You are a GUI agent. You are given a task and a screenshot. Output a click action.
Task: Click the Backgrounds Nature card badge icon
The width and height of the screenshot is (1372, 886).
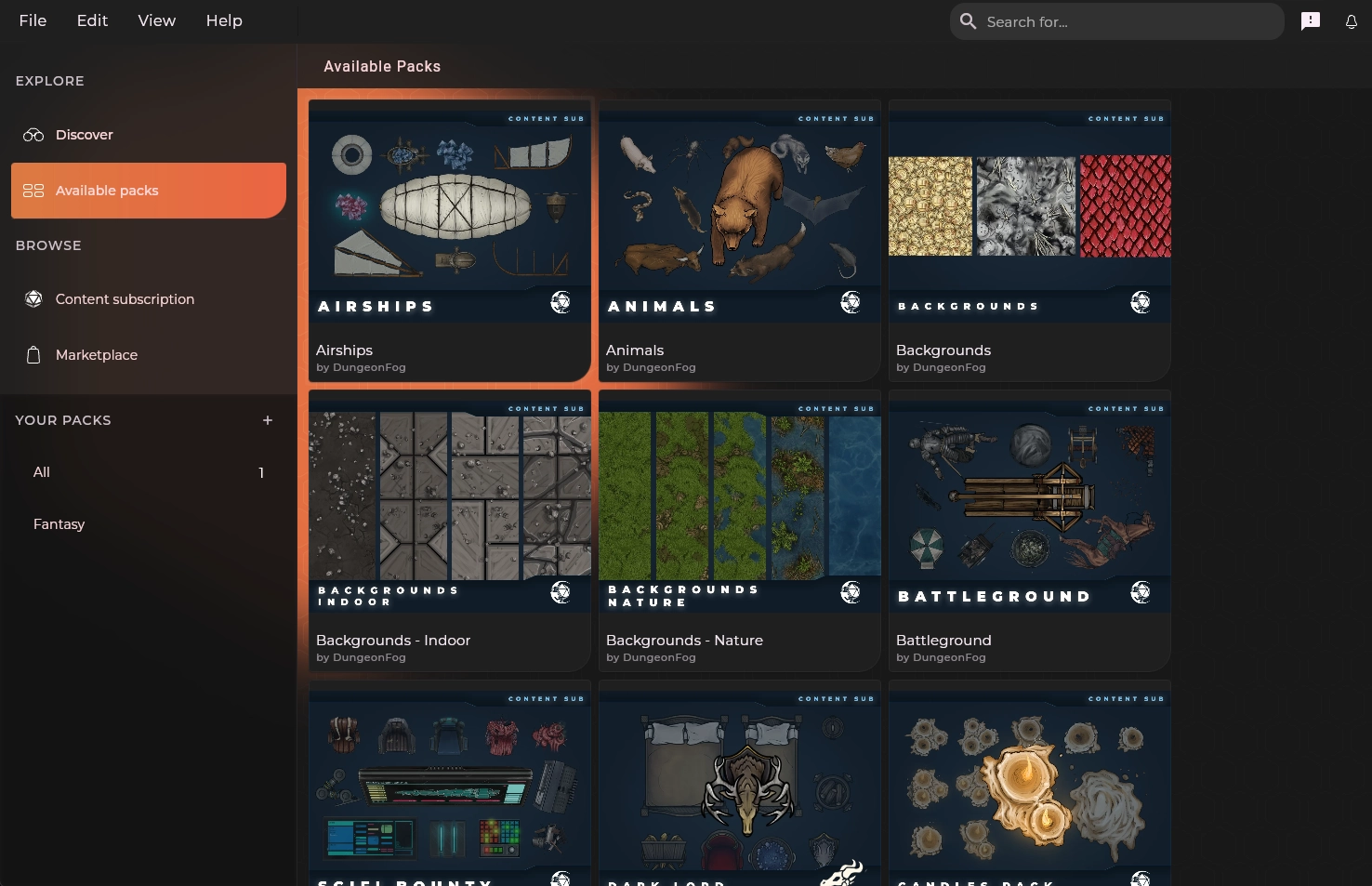tap(851, 592)
